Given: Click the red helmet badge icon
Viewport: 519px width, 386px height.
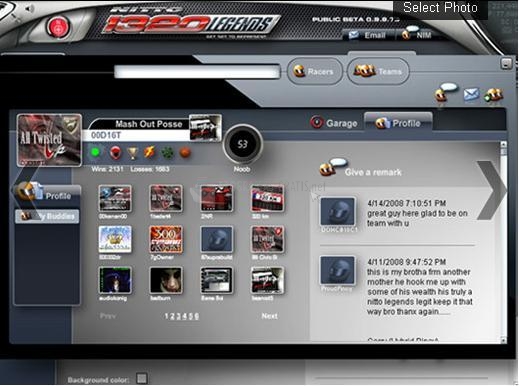Looking at the screenshot, I should point(115,153).
